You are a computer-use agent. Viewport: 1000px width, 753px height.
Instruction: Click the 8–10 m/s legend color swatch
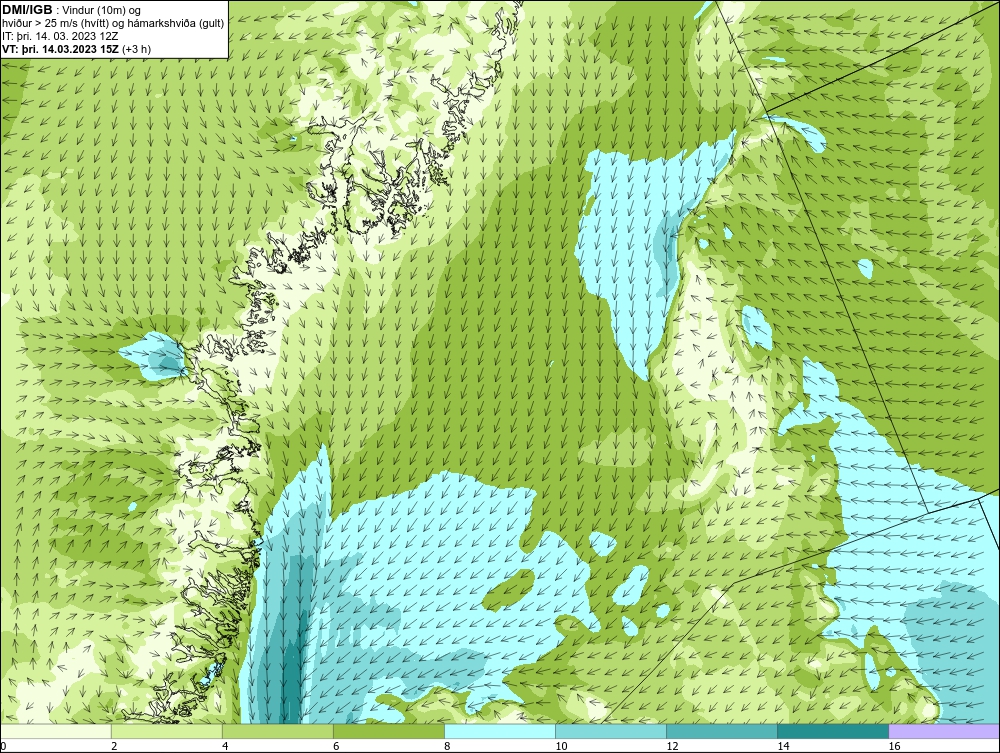(x=500, y=731)
